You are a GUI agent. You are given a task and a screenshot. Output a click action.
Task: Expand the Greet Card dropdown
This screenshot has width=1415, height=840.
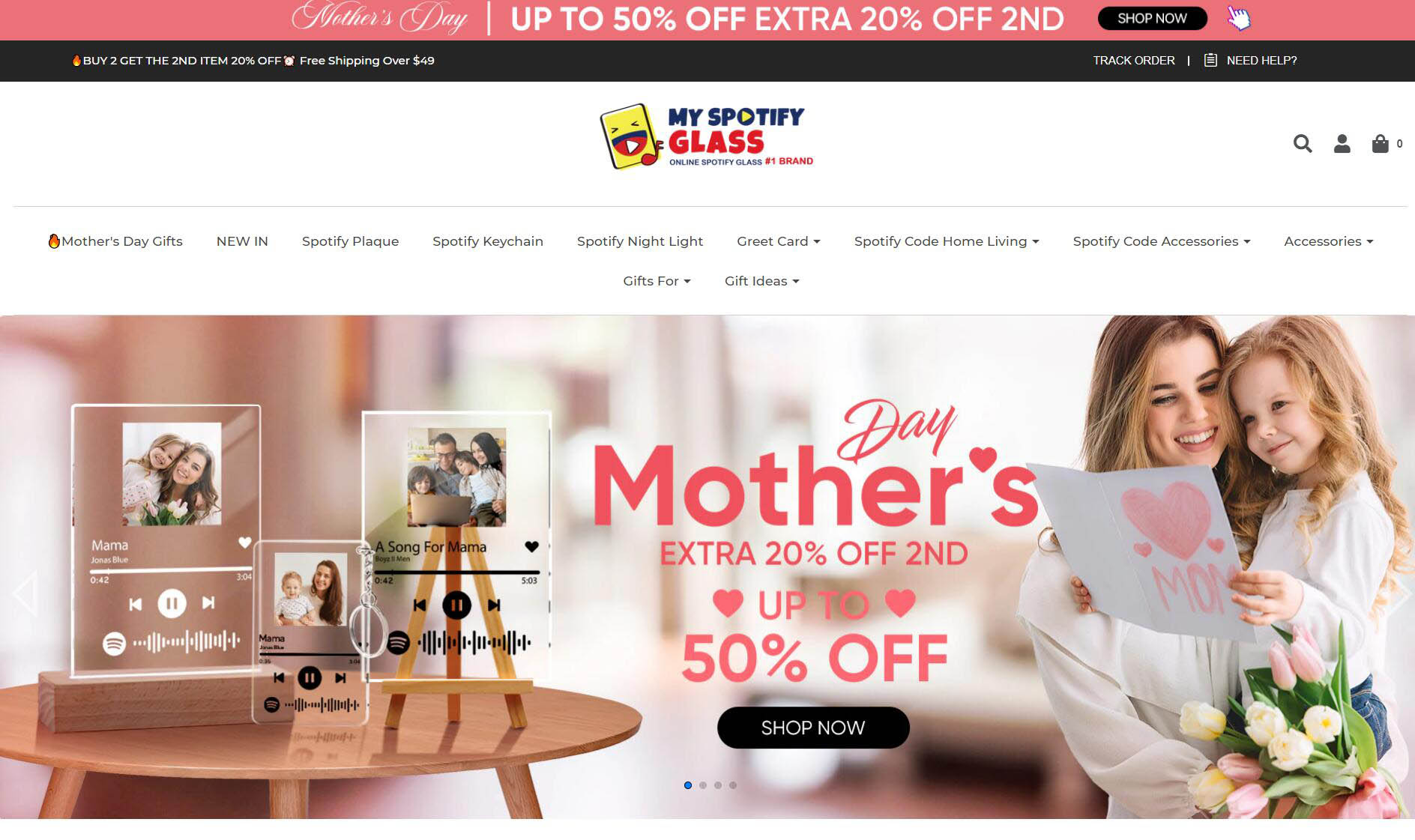778,241
